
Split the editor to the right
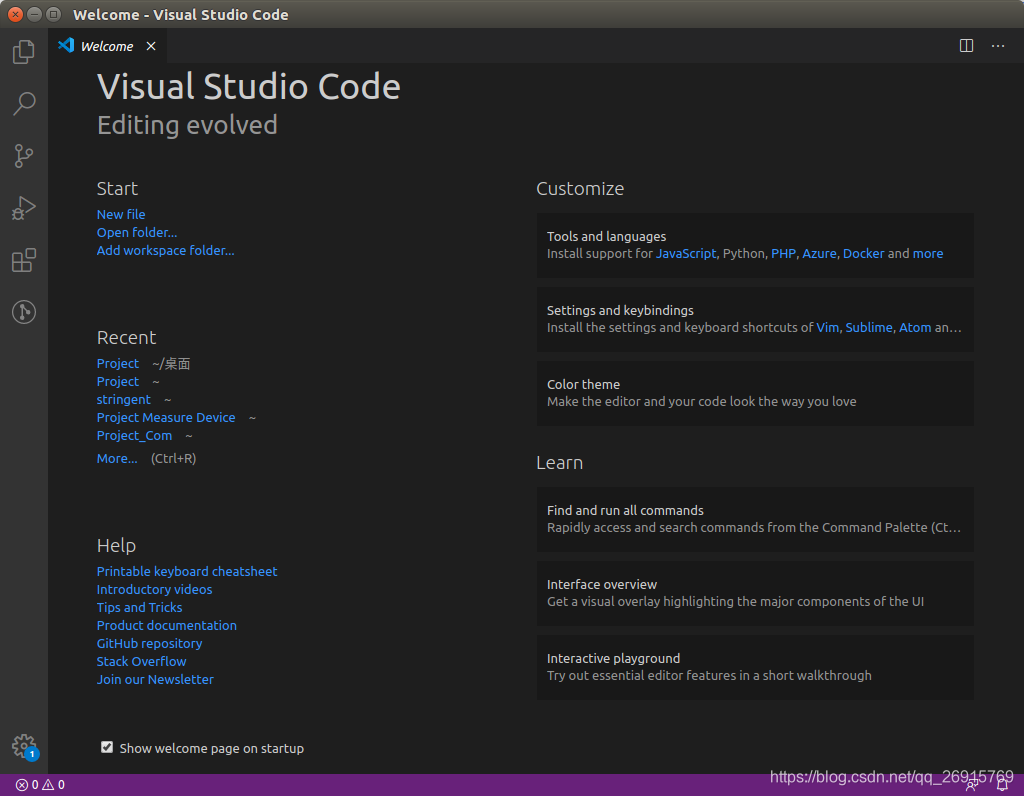tap(966, 46)
